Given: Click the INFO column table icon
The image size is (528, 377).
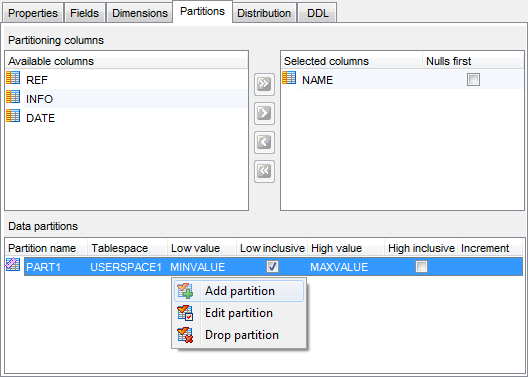Looking at the screenshot, I should coord(13,97).
